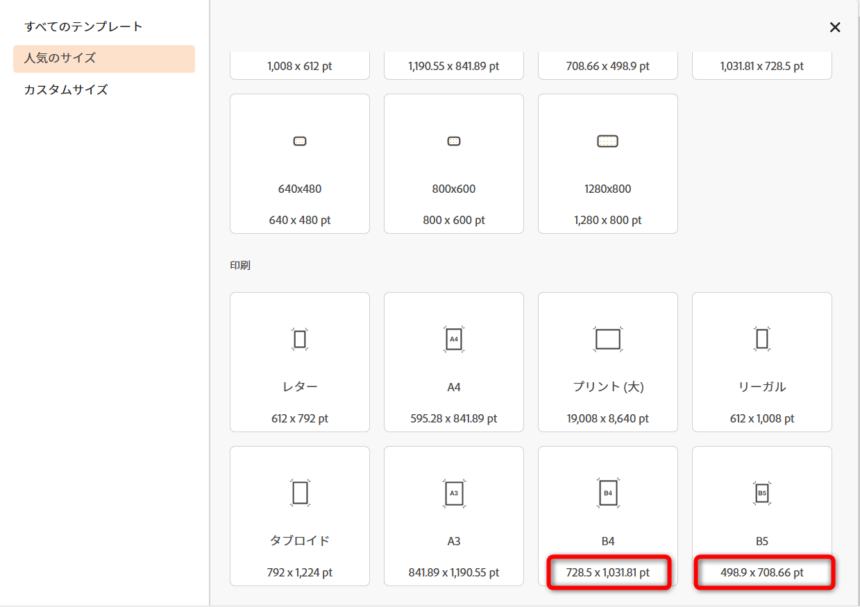Close the template size dialog
Viewport: 860px width, 607px height.
(x=835, y=28)
